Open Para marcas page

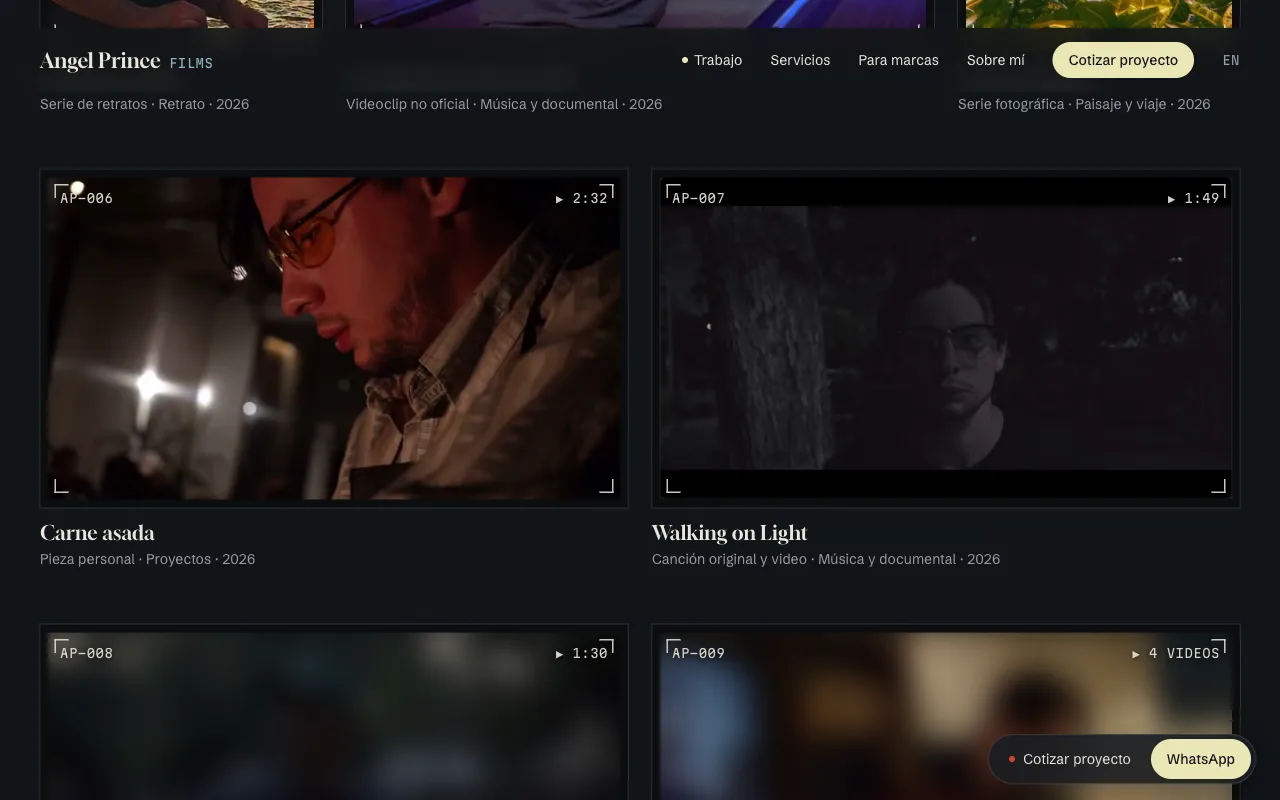click(x=898, y=60)
